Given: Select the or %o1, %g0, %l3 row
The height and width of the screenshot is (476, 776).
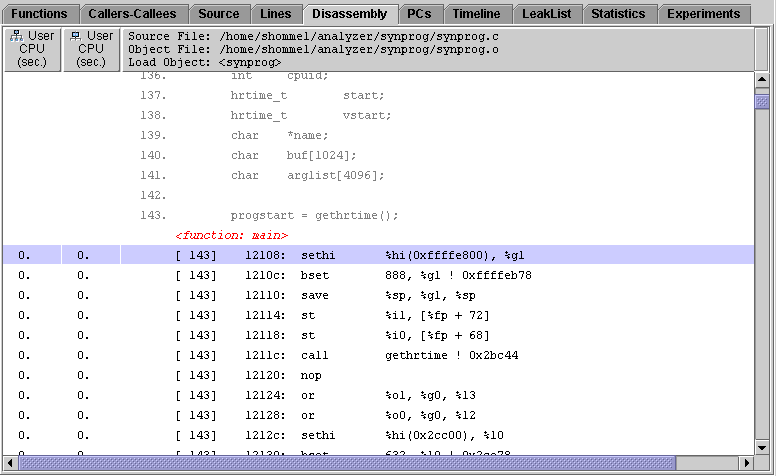Looking at the screenshot, I should (379, 395).
